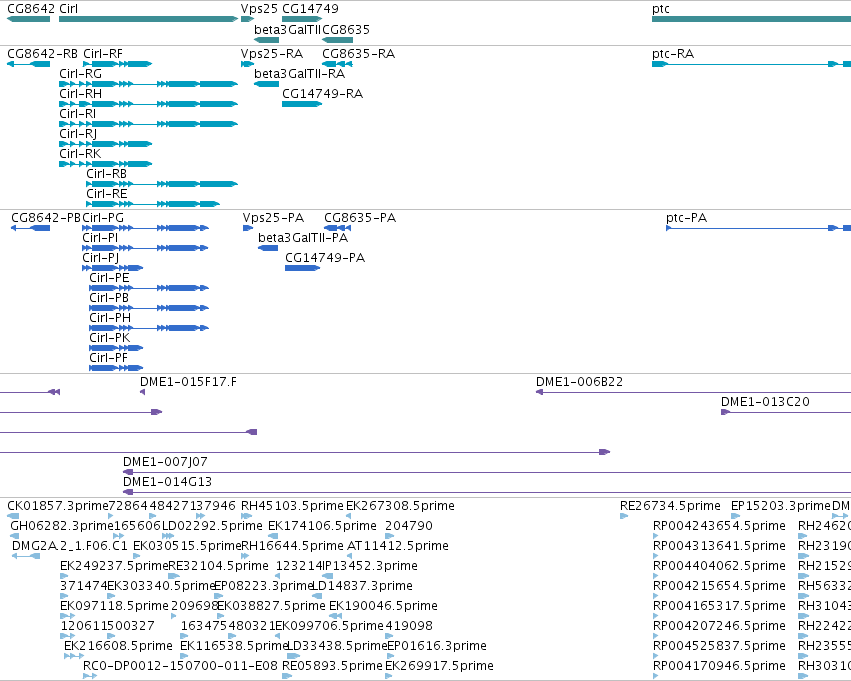851x681 pixels.
Task: Select the Vps25 gene label in top track
Action: (x=259, y=9)
